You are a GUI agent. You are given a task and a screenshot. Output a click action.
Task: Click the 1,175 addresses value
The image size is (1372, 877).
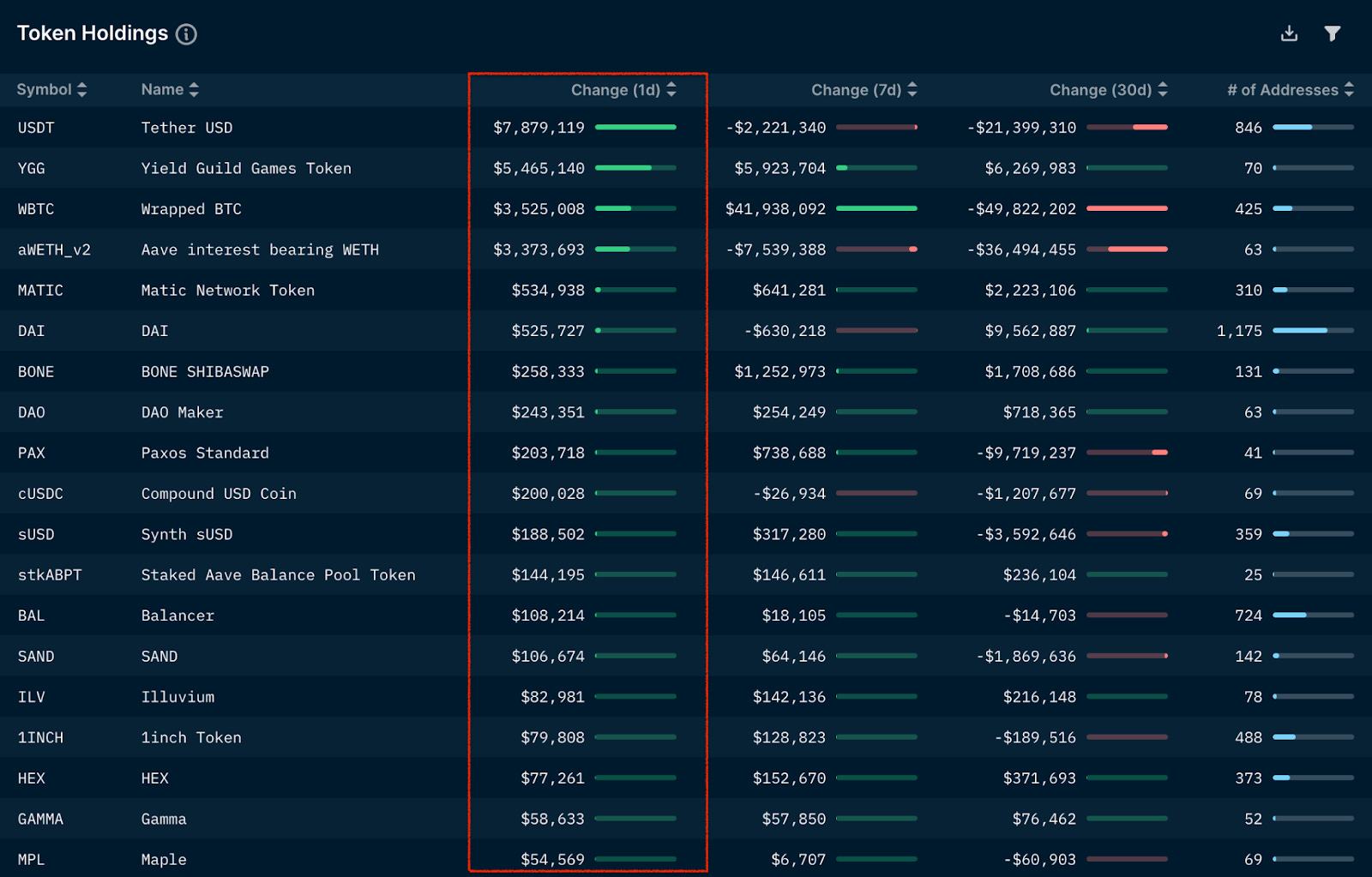point(1239,331)
